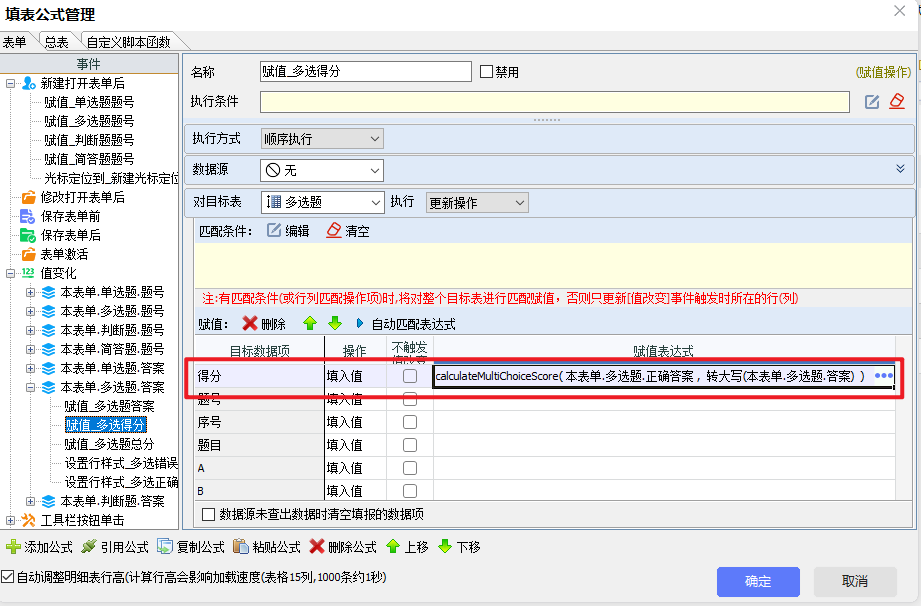Click 删除公式 red X icon
The image size is (921, 606).
point(317,547)
